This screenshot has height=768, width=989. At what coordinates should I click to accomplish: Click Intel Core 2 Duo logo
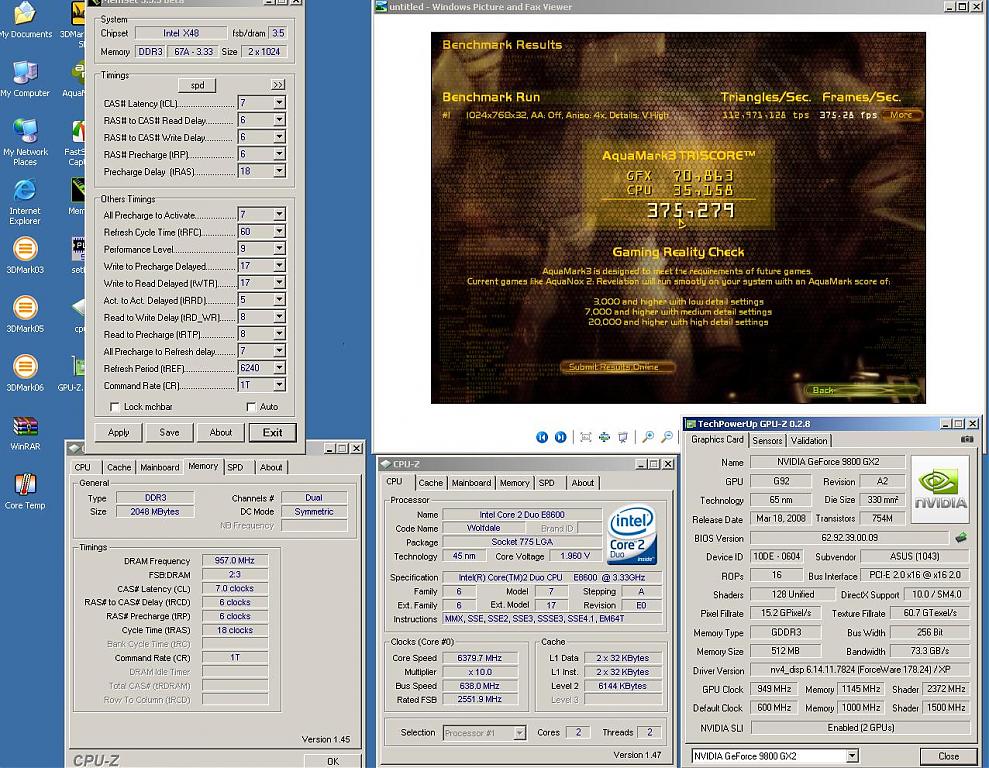point(632,534)
